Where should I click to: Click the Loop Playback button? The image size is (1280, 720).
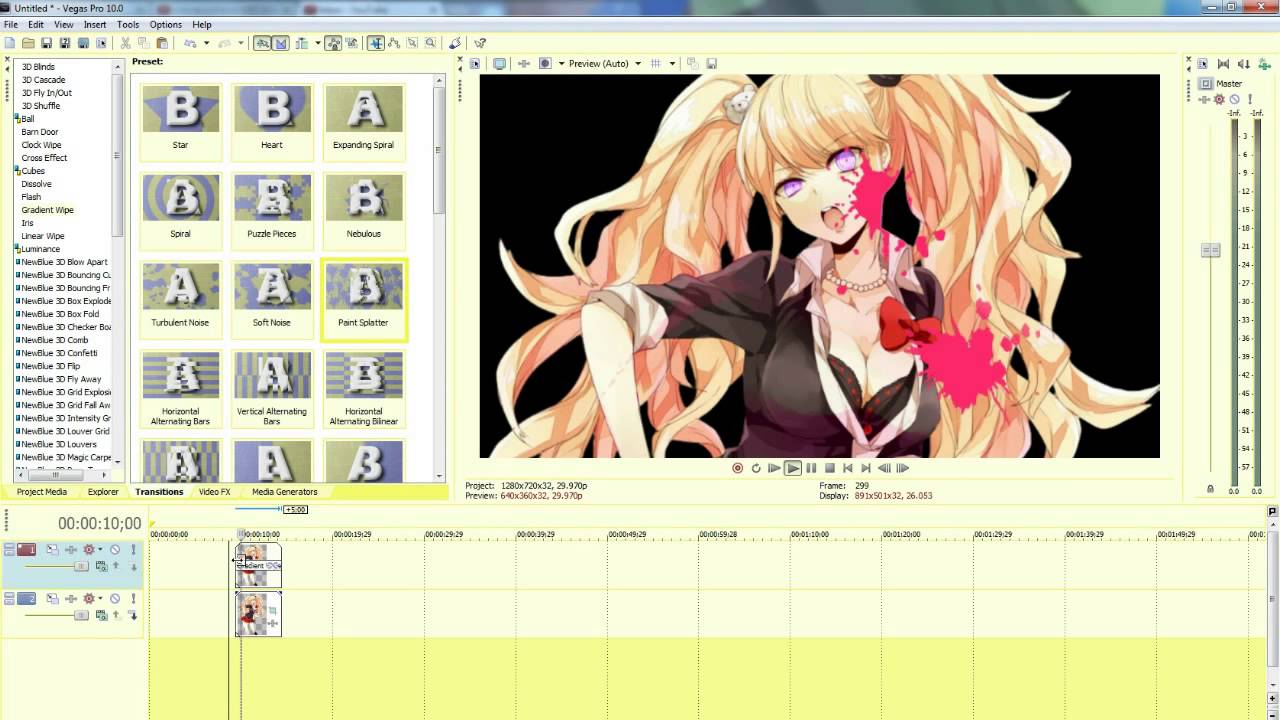pos(756,468)
